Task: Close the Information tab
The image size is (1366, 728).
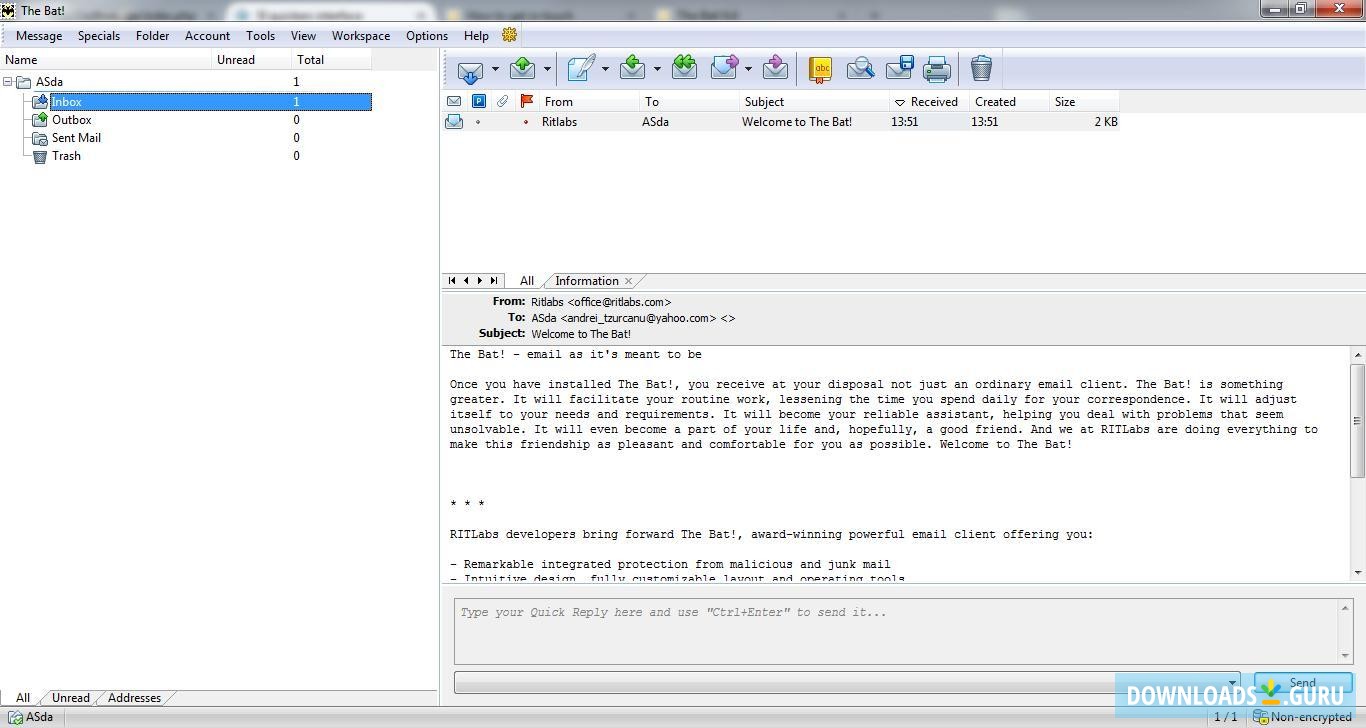Action: click(x=628, y=281)
